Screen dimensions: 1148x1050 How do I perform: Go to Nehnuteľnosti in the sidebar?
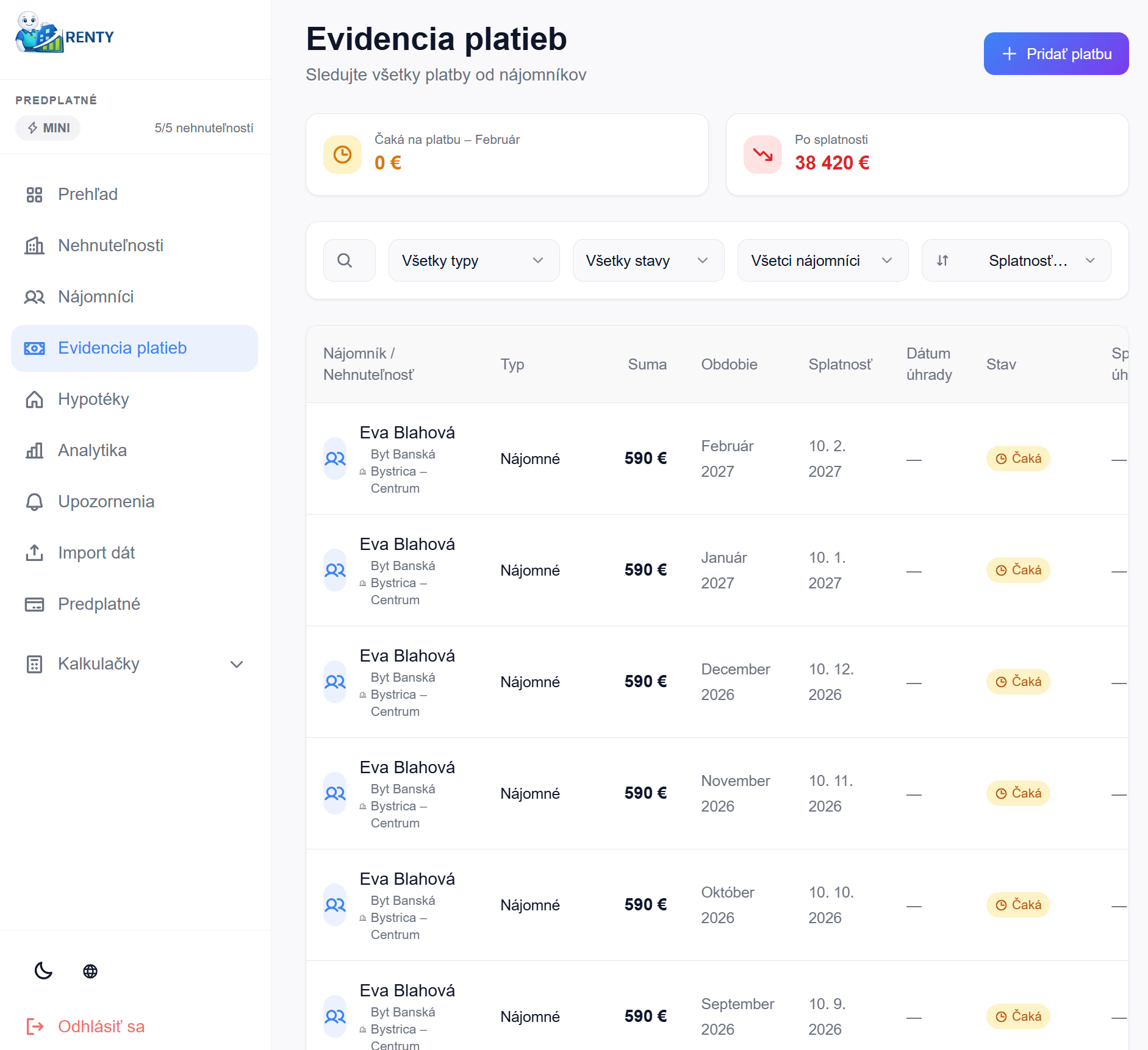[x=110, y=245]
